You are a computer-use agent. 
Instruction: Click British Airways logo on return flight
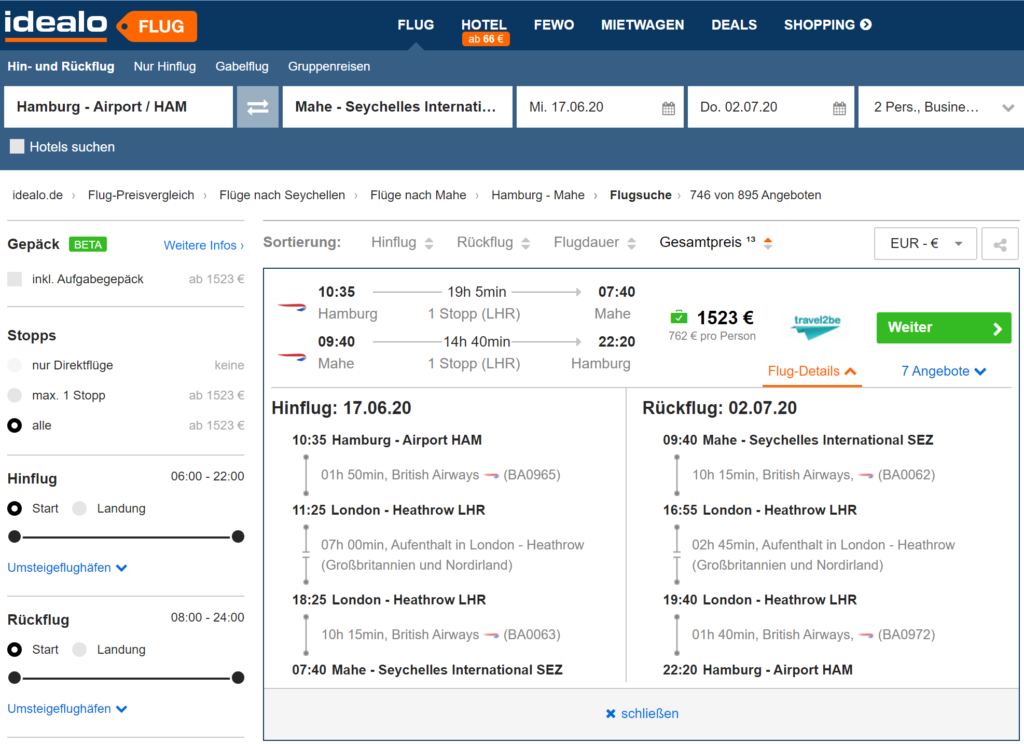[291, 357]
